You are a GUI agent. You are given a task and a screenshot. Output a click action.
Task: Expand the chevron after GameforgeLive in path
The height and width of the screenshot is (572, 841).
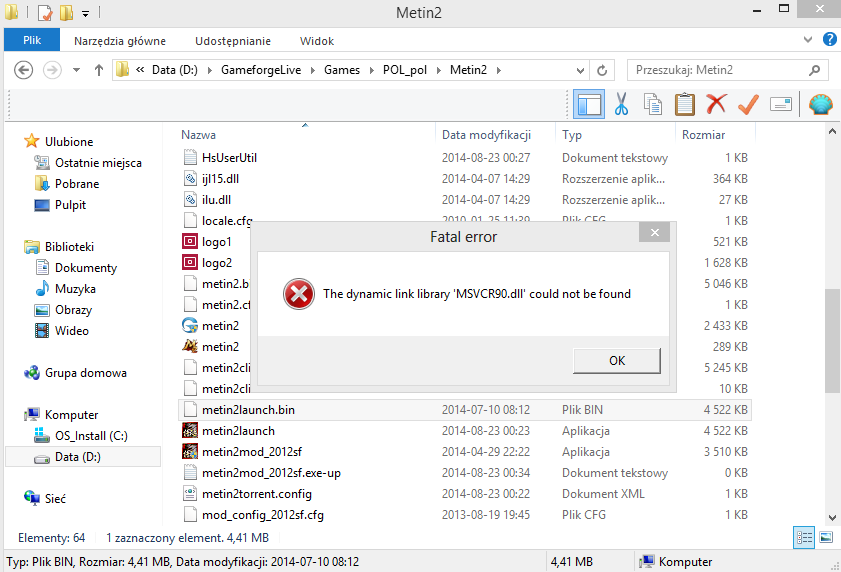[x=313, y=70]
